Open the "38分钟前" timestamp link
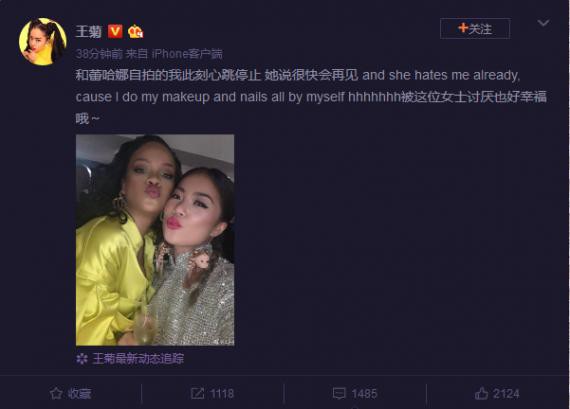Viewport: 570px width, 409px height. point(99,54)
